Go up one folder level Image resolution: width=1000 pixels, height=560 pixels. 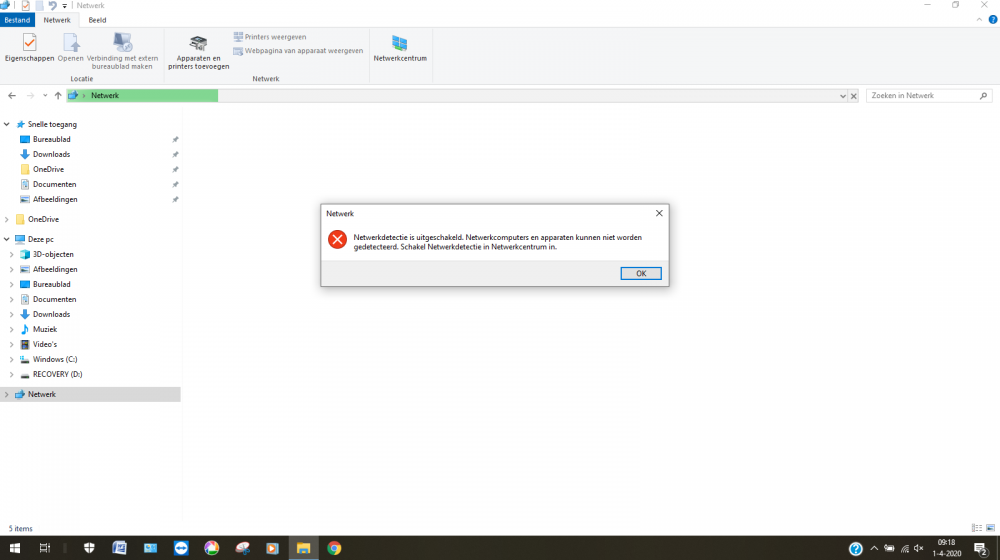pos(58,96)
